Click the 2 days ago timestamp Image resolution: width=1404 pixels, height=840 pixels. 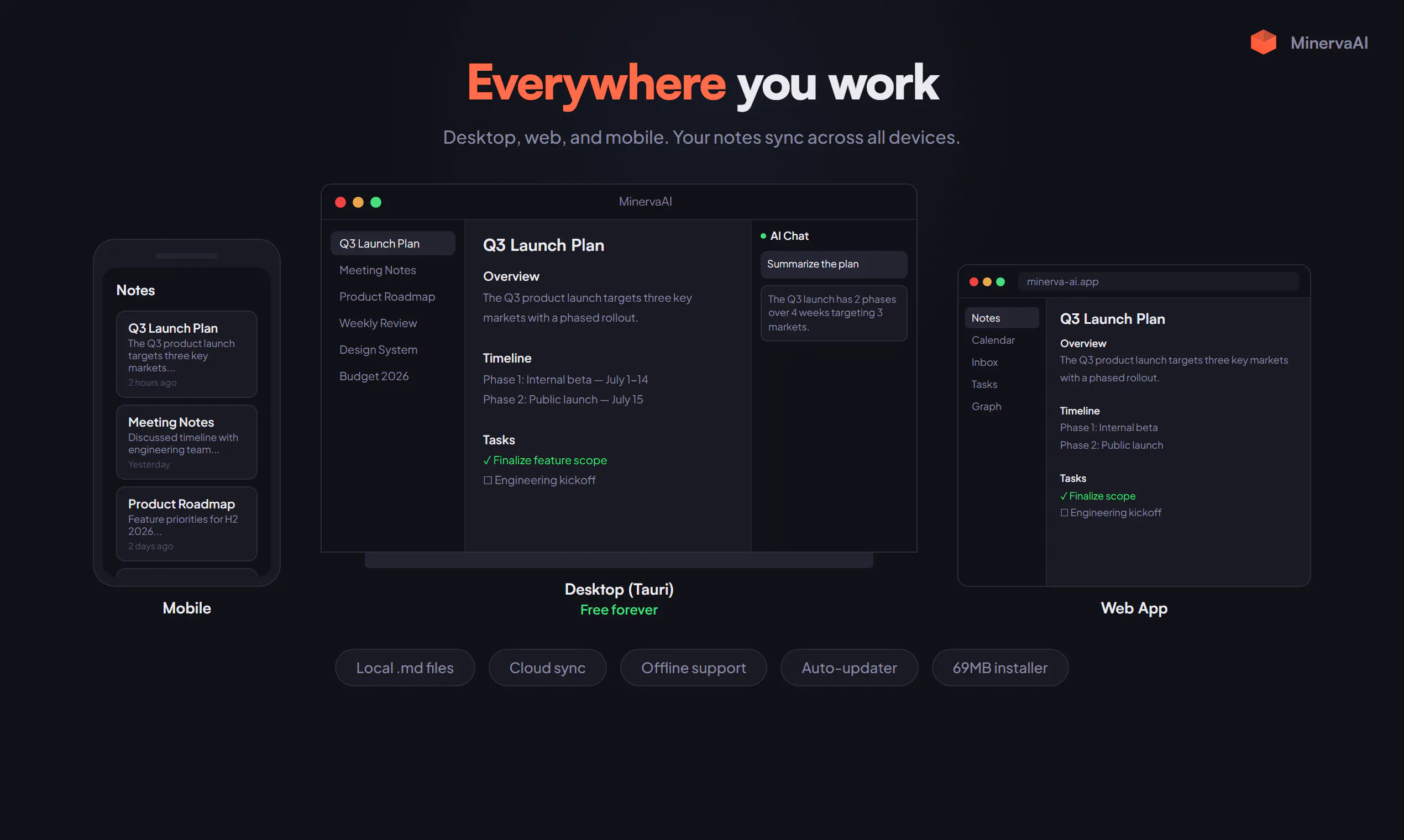(150, 546)
